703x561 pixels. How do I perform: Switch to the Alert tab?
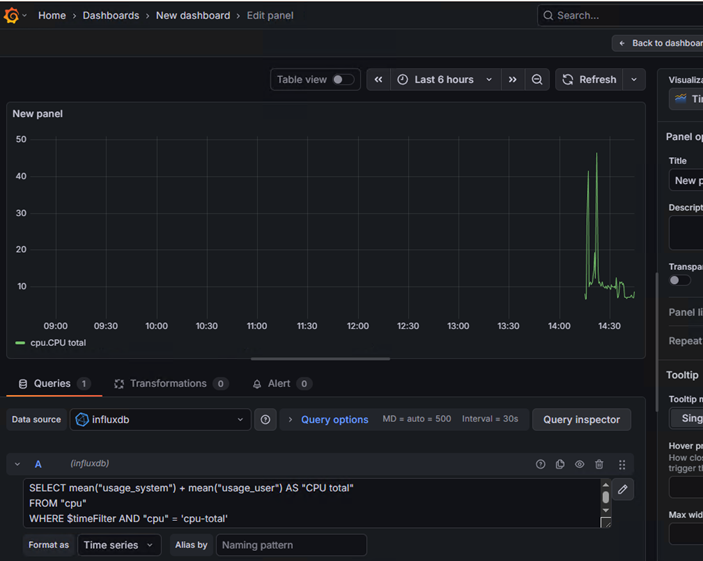(x=281, y=383)
